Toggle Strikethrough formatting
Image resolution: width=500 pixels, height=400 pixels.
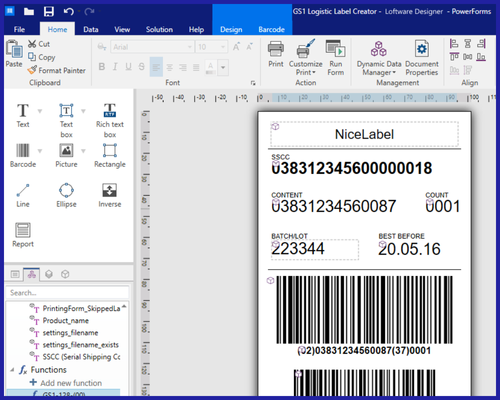click(x=142, y=67)
